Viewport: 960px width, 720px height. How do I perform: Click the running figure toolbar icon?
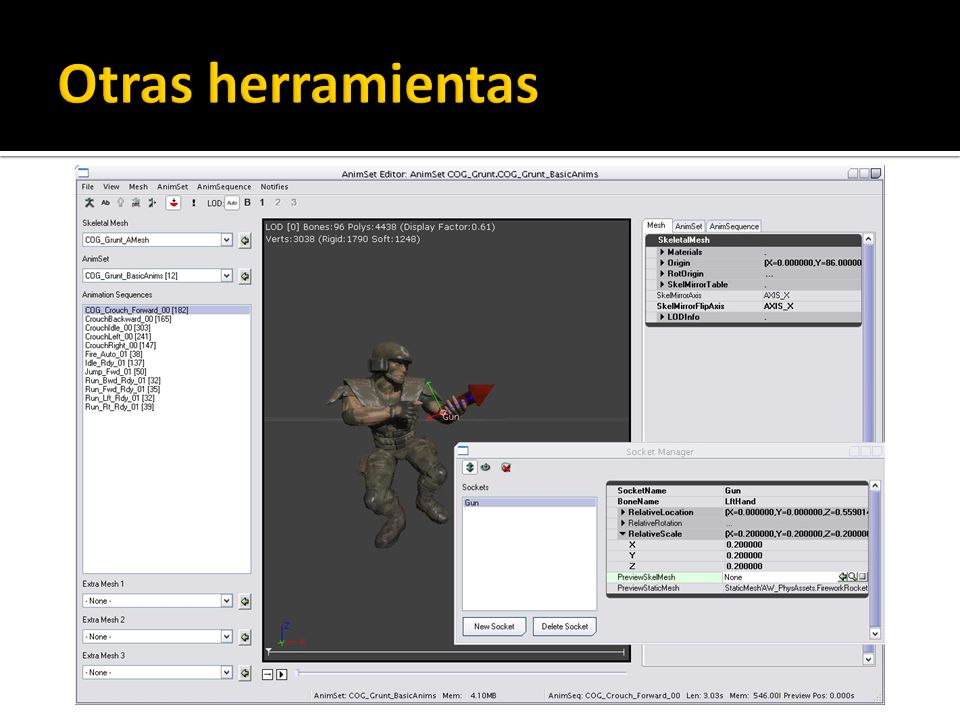click(x=152, y=203)
